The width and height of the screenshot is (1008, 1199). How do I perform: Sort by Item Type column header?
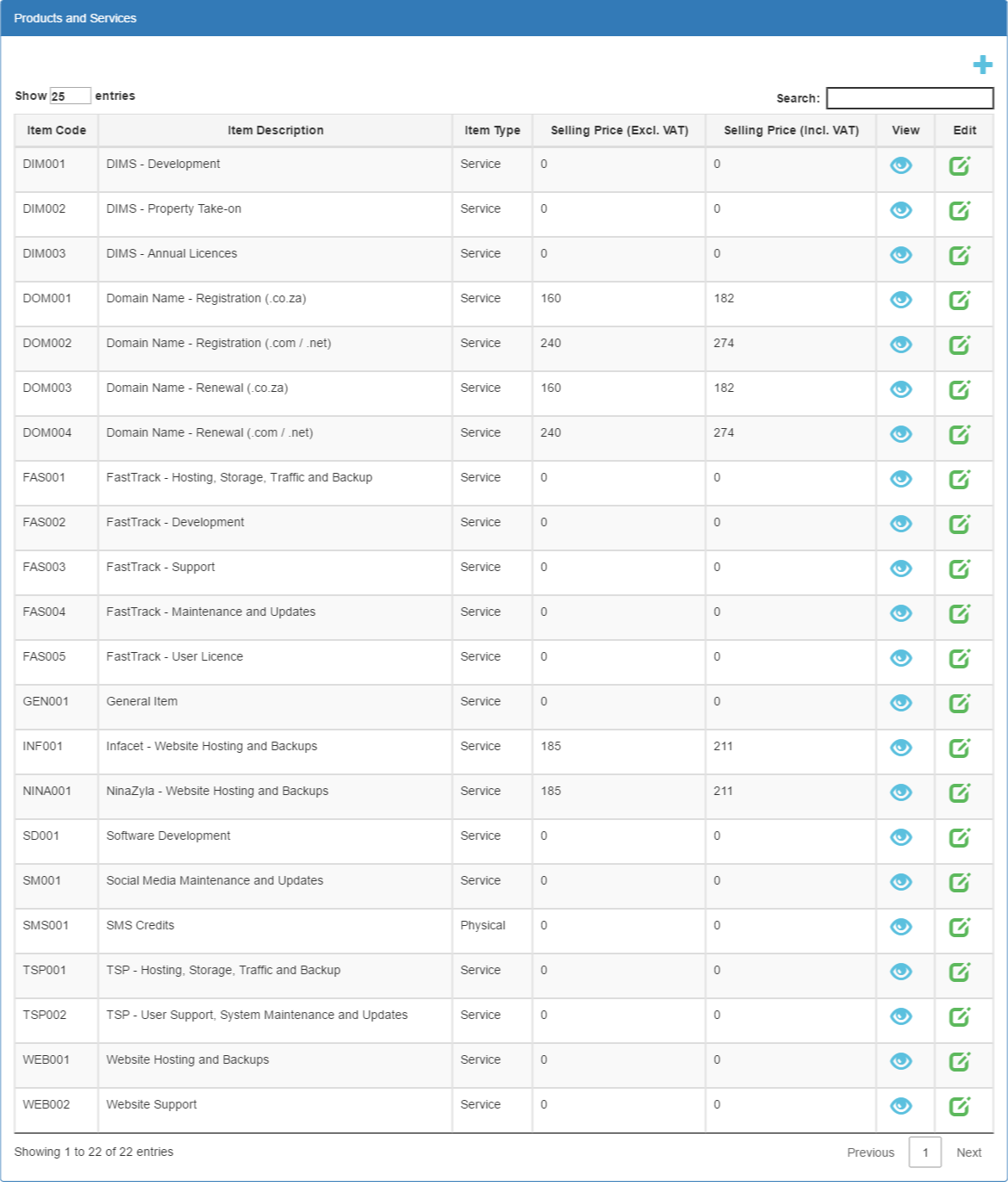492,130
